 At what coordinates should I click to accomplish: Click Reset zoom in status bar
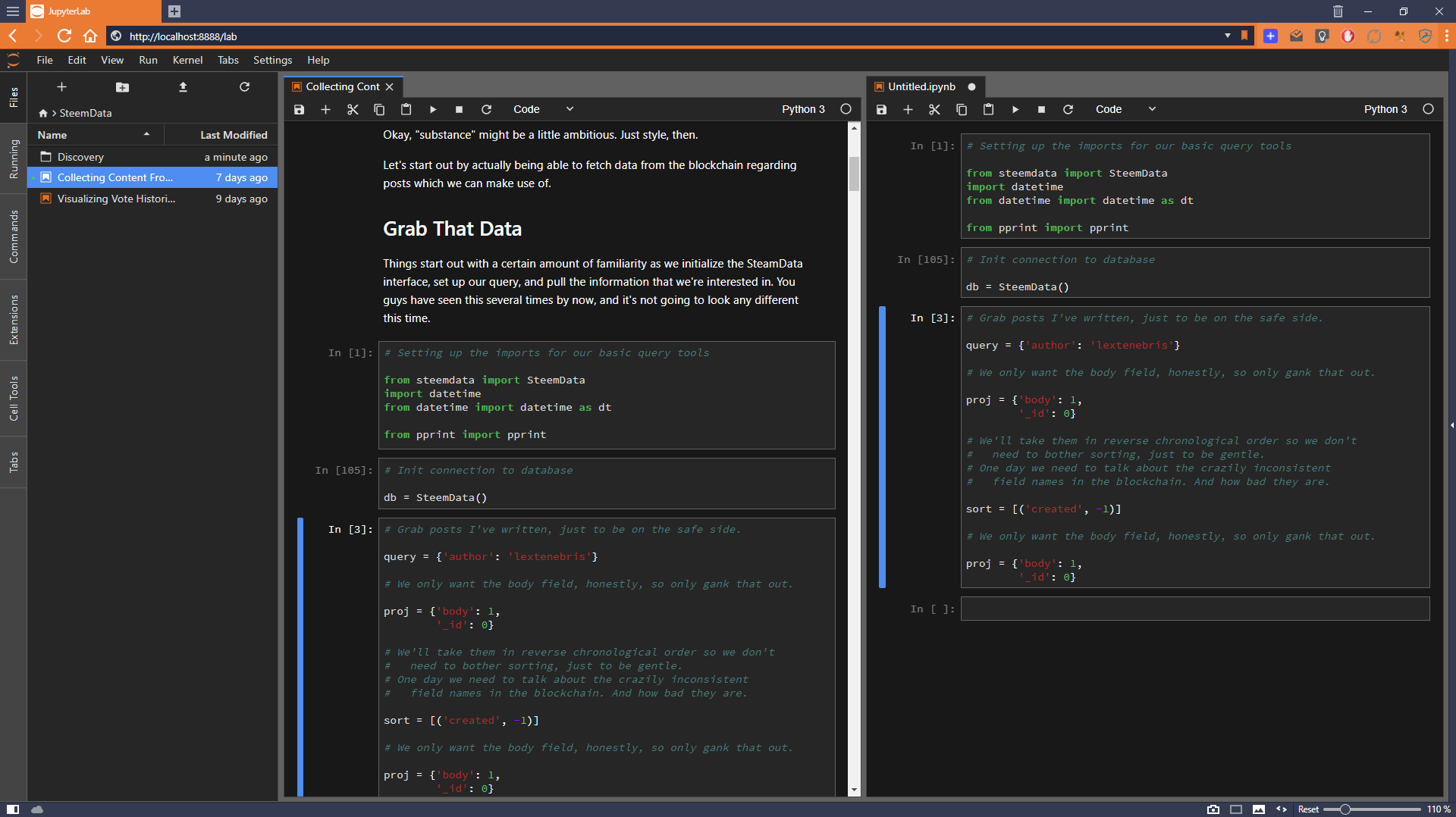pos(1308,809)
